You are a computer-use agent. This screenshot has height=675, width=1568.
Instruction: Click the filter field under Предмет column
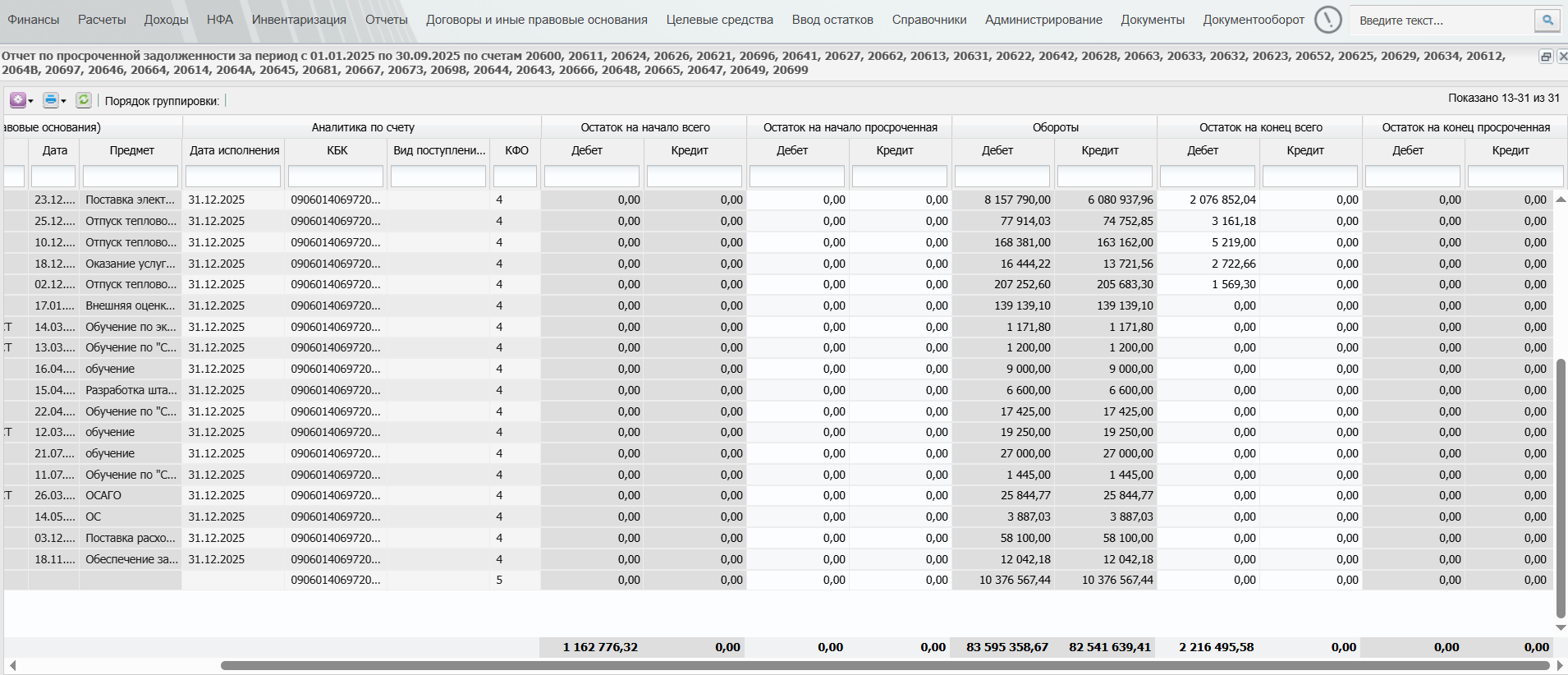pos(131,177)
